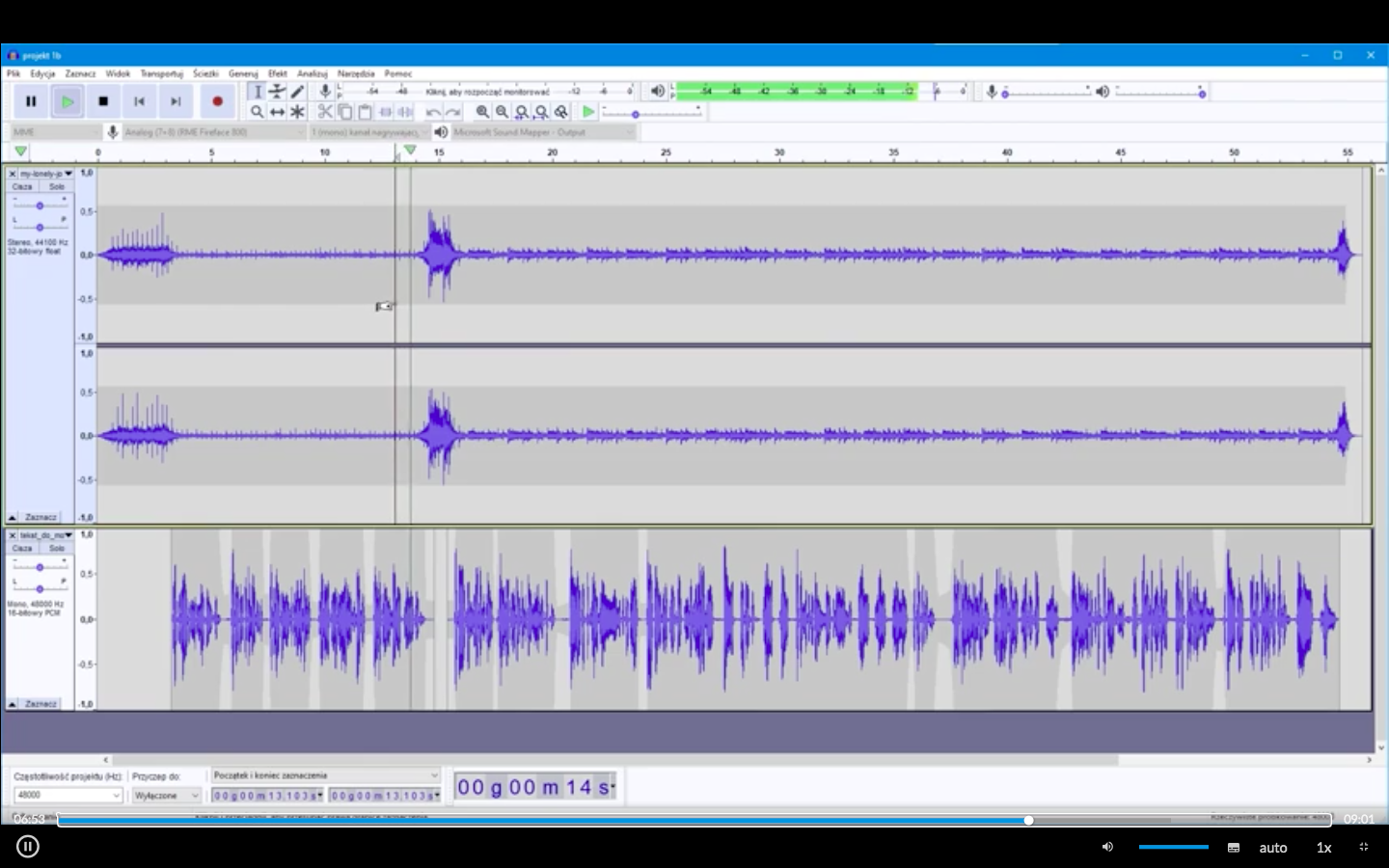Skip to end of project
The image size is (1389, 868).
[176, 101]
